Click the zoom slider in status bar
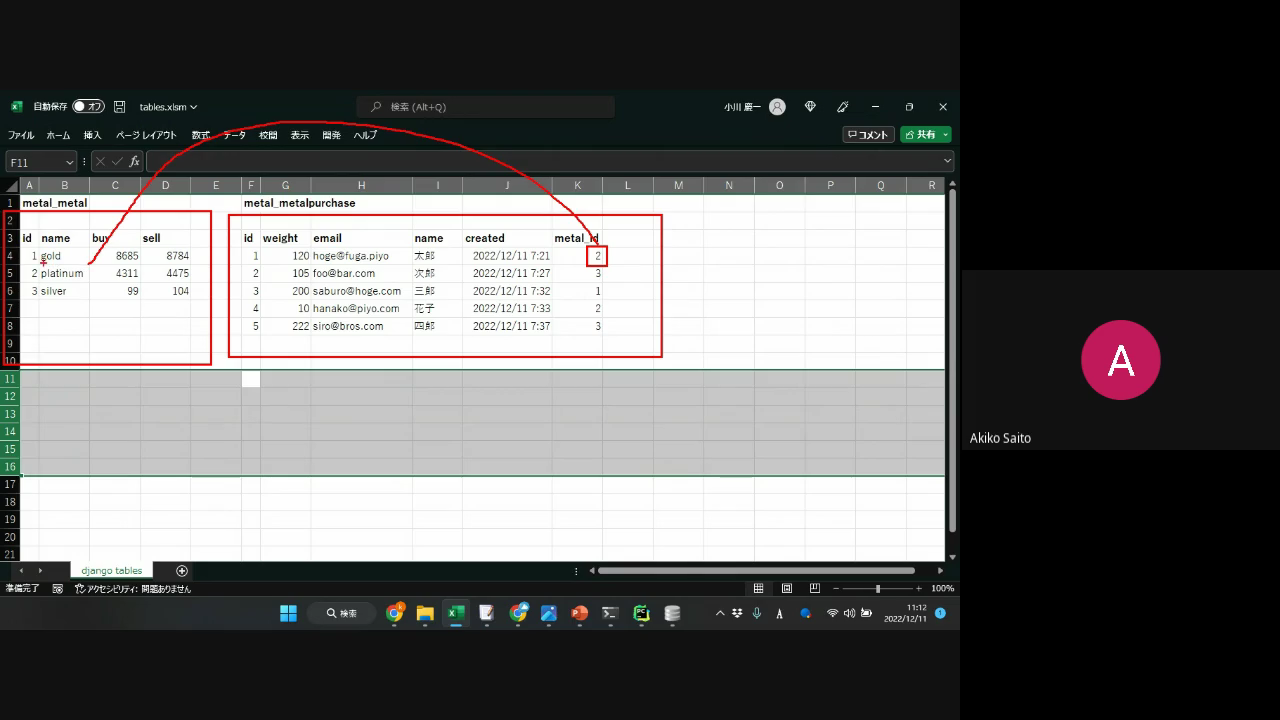 [878, 588]
